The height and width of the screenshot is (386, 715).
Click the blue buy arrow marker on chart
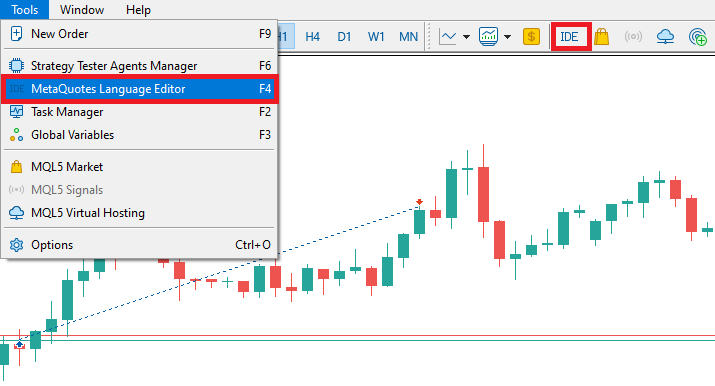point(19,345)
